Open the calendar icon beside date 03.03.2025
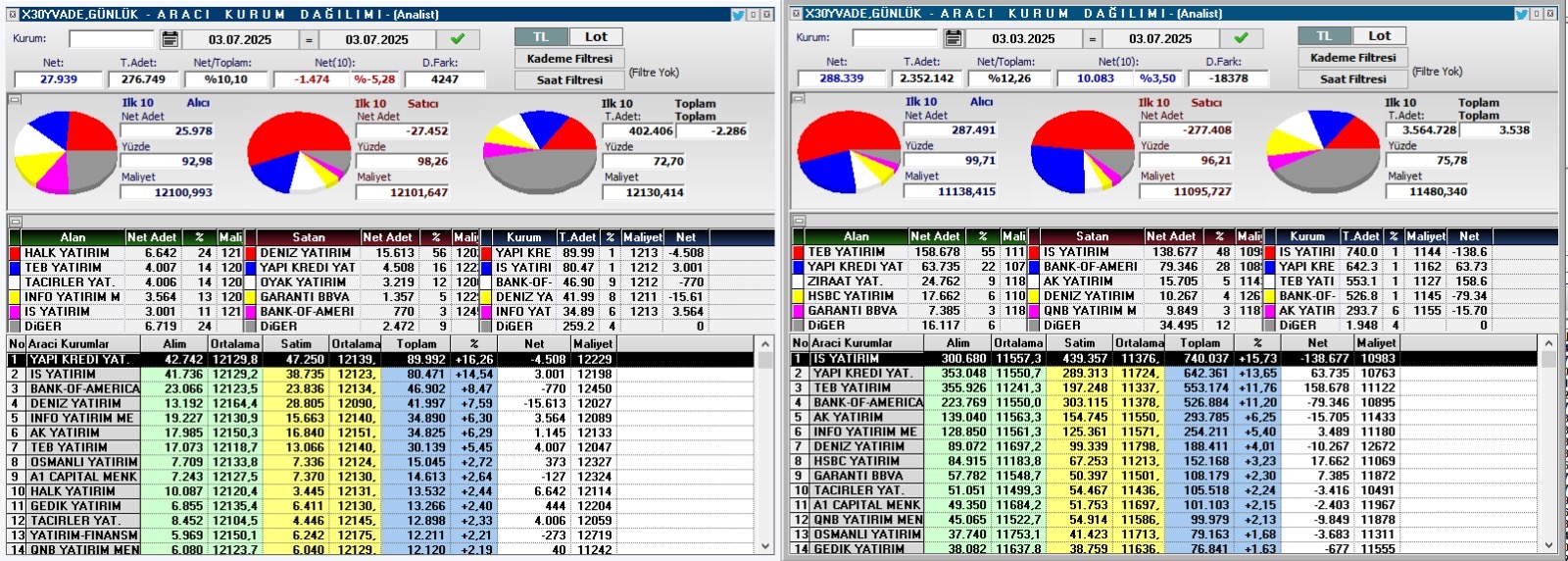Image resolution: width=1568 pixels, height=561 pixels. 954,38
